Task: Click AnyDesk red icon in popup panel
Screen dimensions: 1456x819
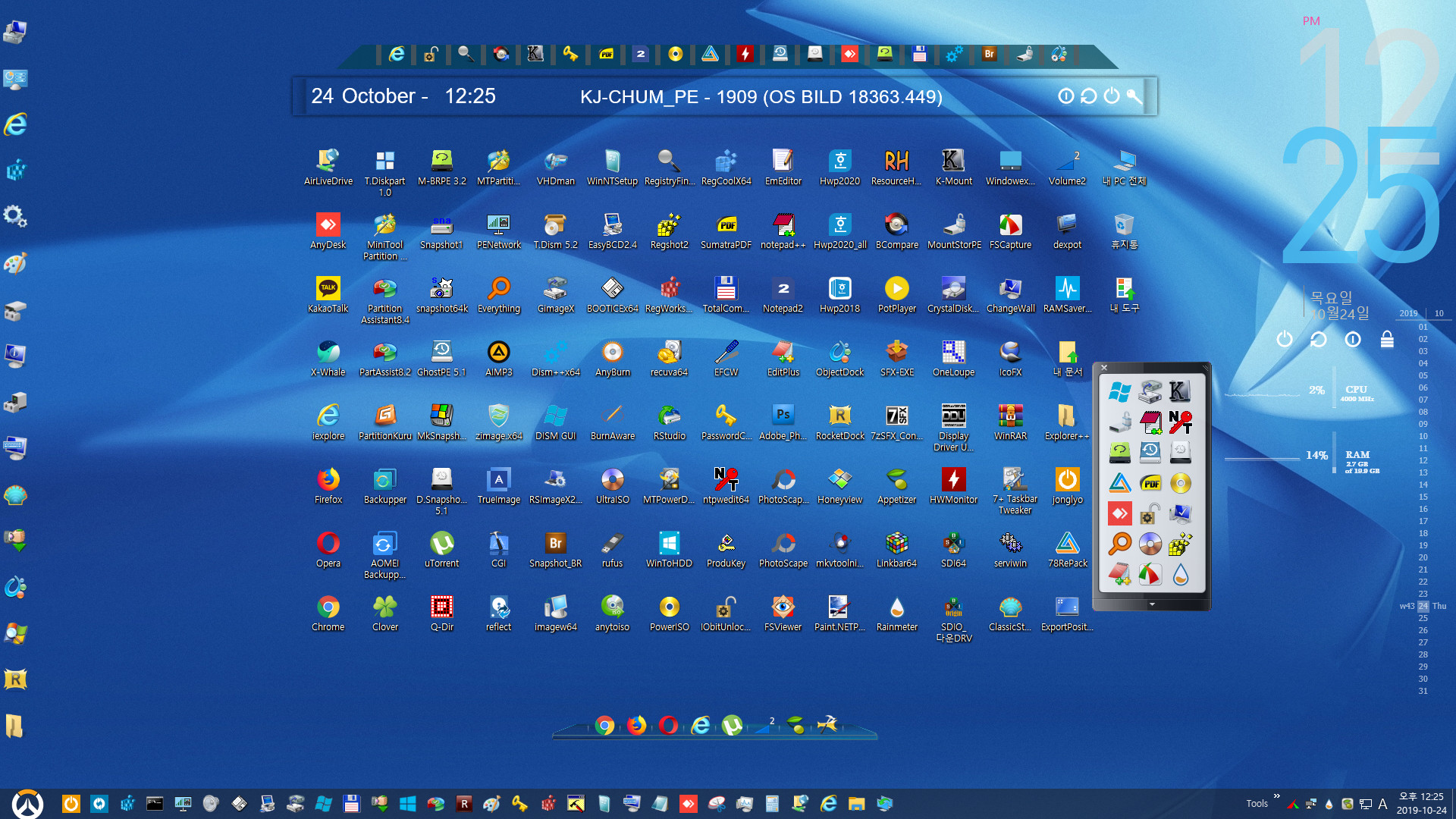Action: [1119, 513]
